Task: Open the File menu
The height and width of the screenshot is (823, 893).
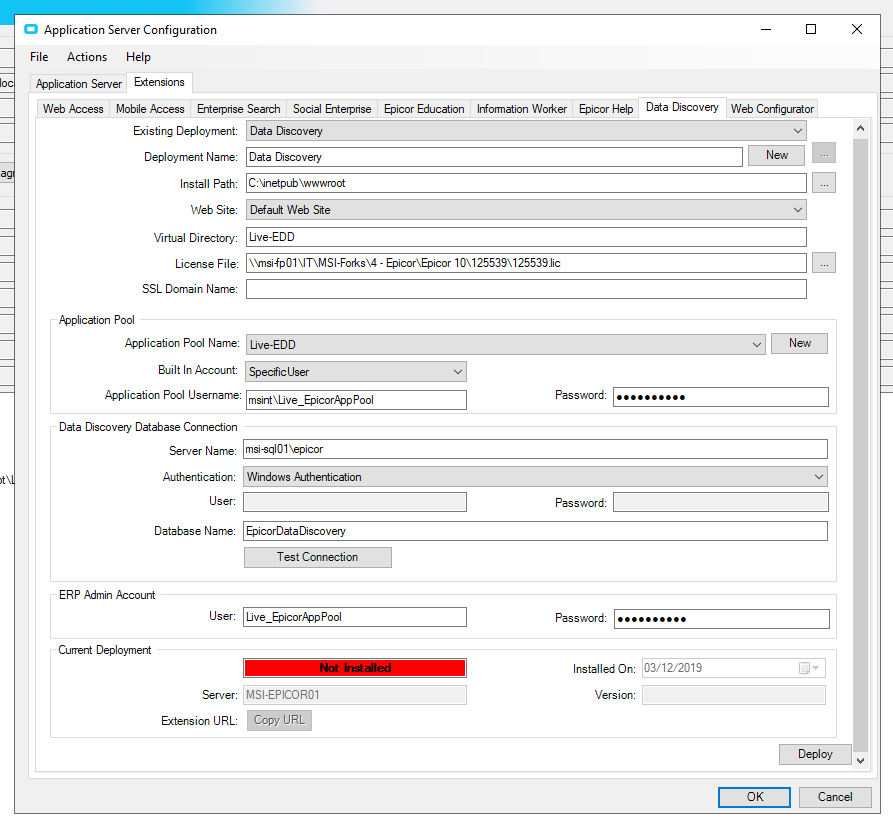Action: click(39, 57)
